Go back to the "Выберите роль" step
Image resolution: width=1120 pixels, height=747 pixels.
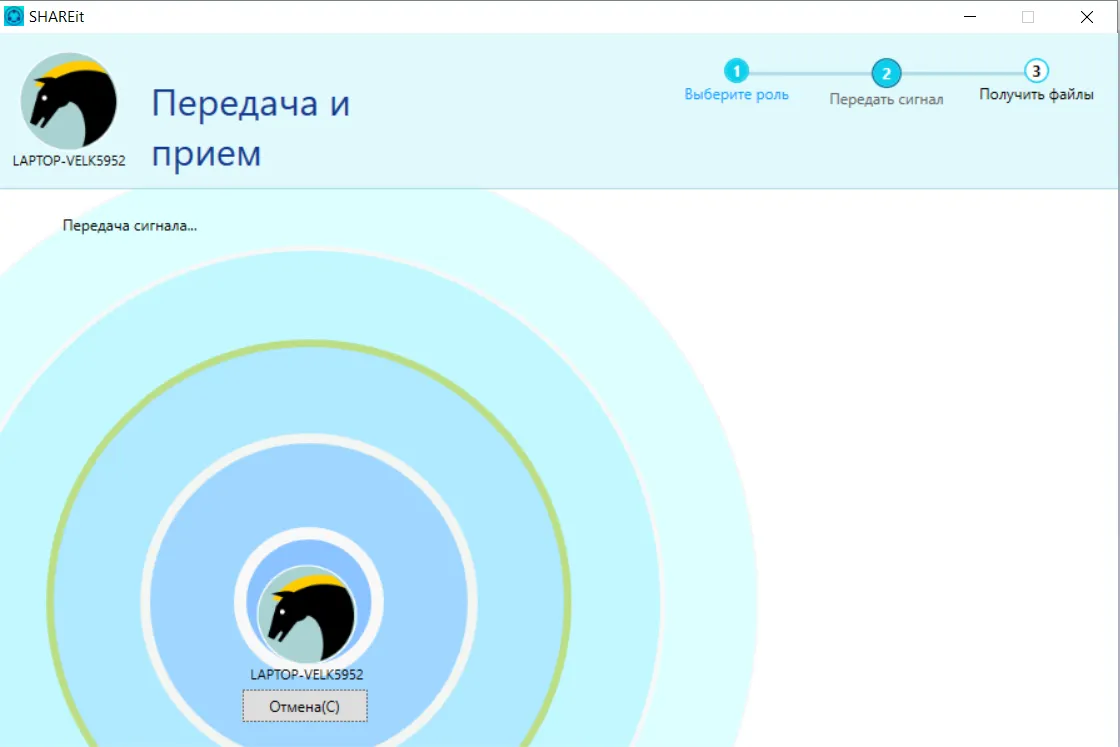pyautogui.click(x=736, y=95)
